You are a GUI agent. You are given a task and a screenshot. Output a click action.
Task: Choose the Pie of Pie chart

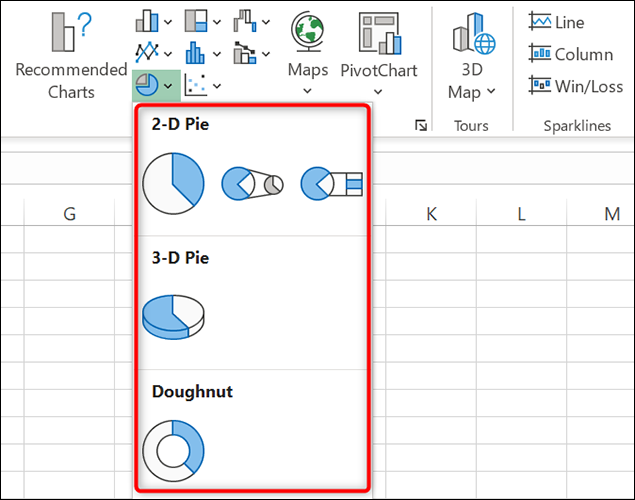(252, 184)
